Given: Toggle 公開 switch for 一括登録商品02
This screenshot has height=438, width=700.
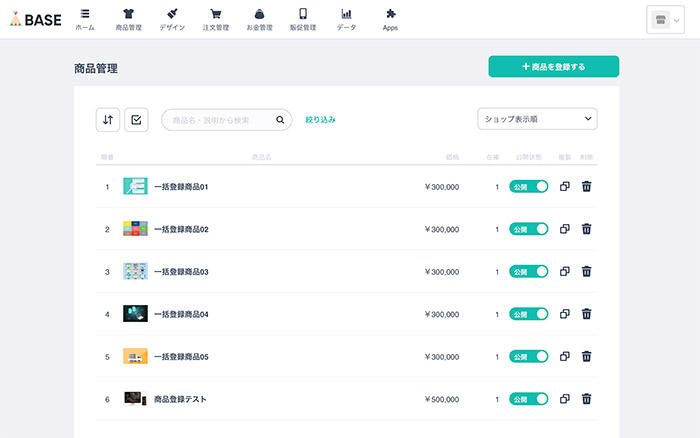Looking at the screenshot, I should tap(529, 229).
